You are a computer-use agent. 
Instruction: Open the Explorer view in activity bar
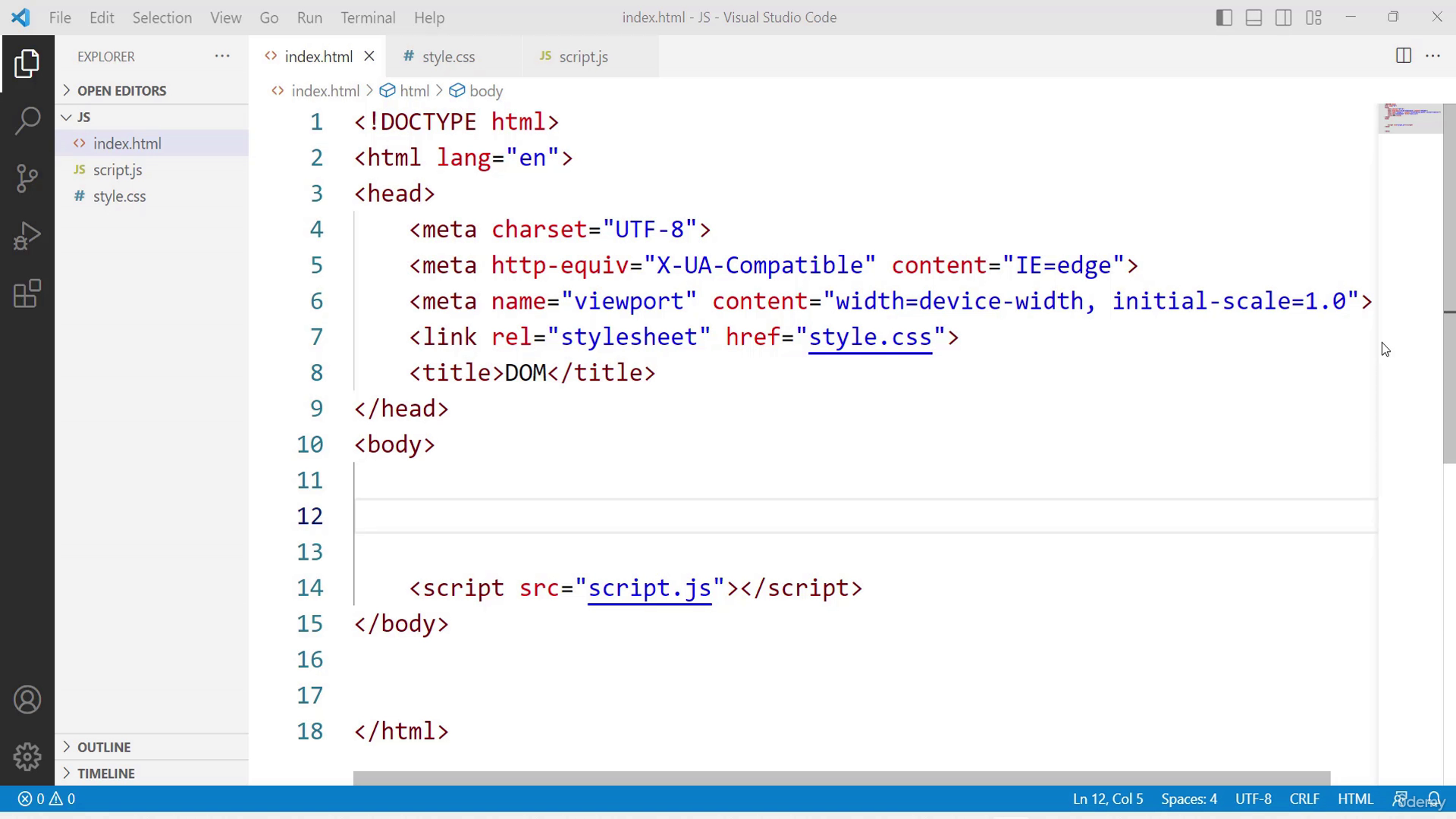coord(27,64)
